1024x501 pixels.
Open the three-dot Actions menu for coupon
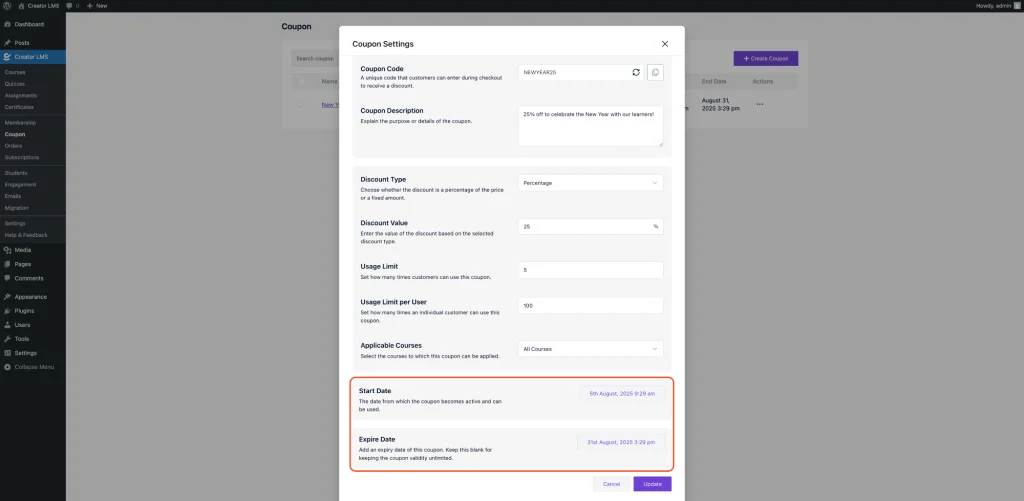point(760,104)
